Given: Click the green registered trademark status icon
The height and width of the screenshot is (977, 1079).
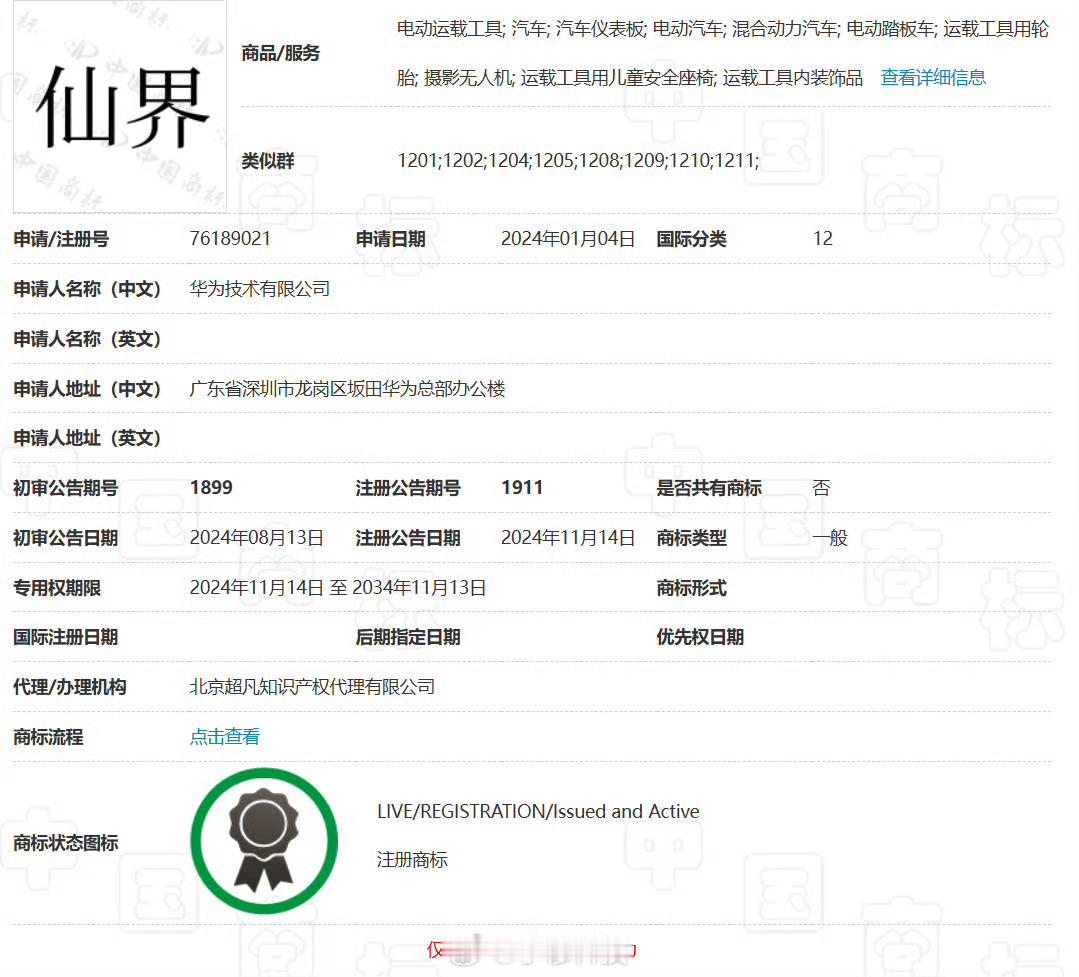Looking at the screenshot, I should [x=264, y=841].
